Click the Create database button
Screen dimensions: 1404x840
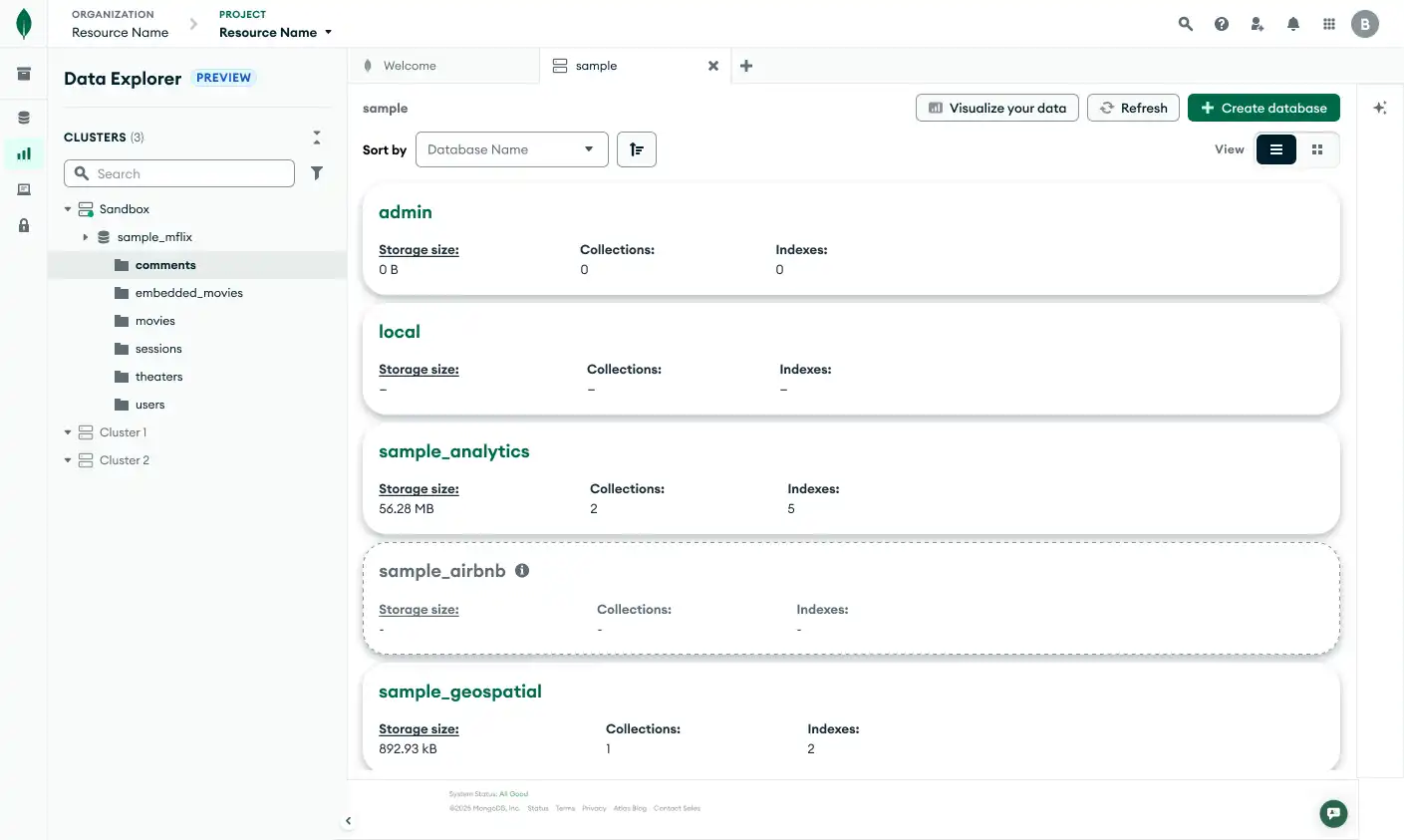coord(1264,107)
